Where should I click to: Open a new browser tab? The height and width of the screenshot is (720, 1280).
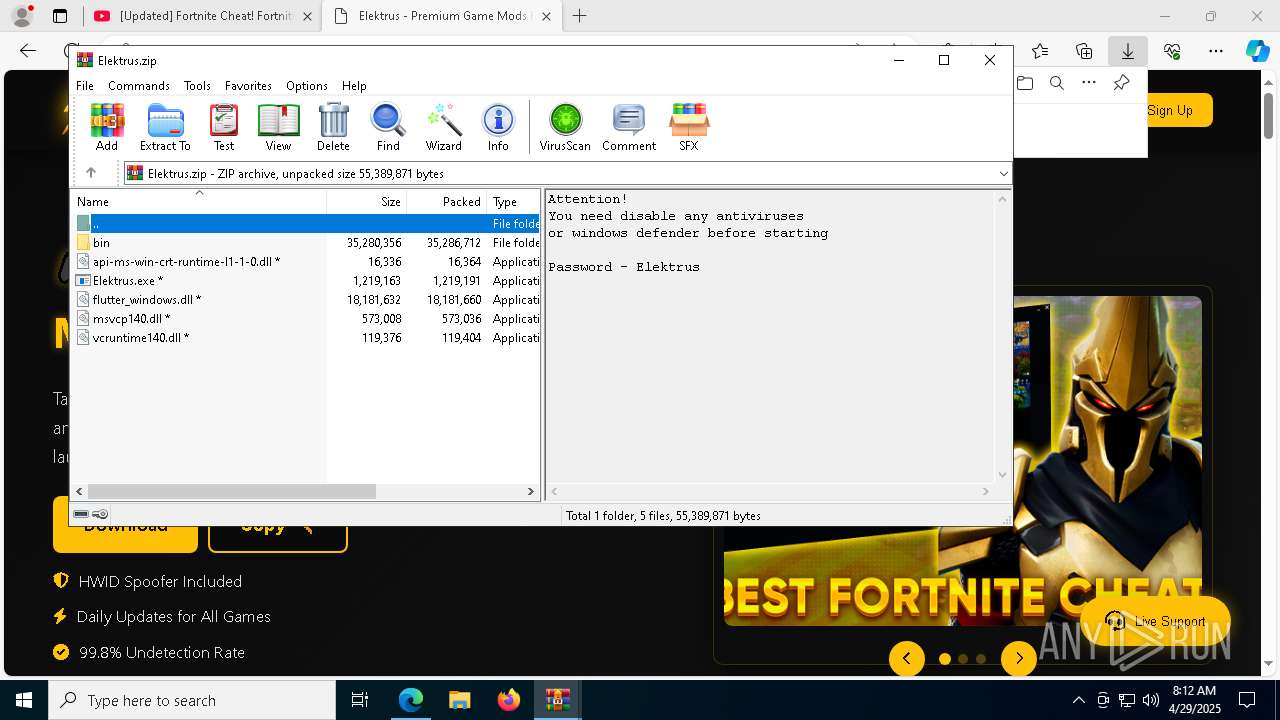pos(579,16)
